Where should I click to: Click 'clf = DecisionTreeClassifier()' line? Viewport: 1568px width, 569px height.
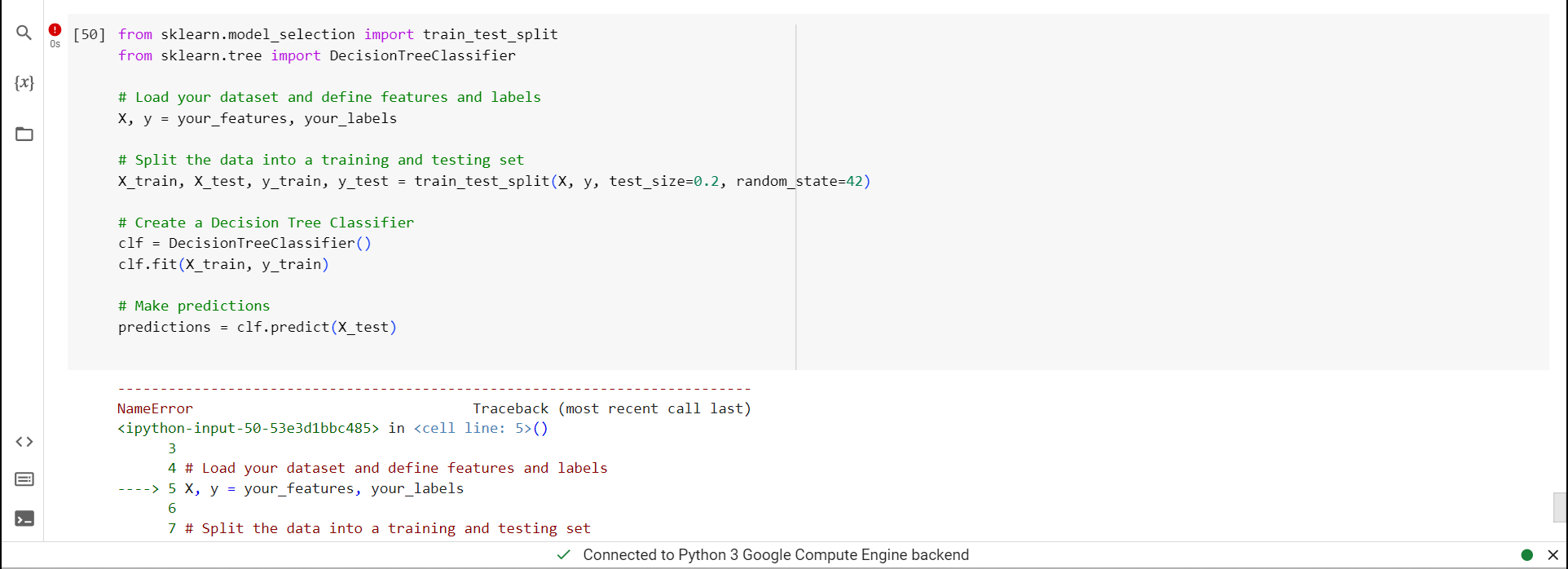(x=244, y=243)
